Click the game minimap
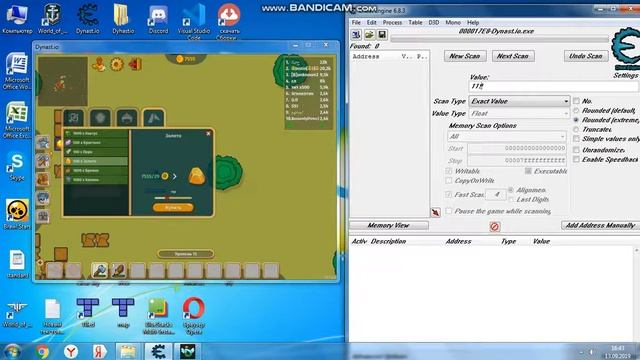This screenshot has height=360, width=640. (62, 81)
